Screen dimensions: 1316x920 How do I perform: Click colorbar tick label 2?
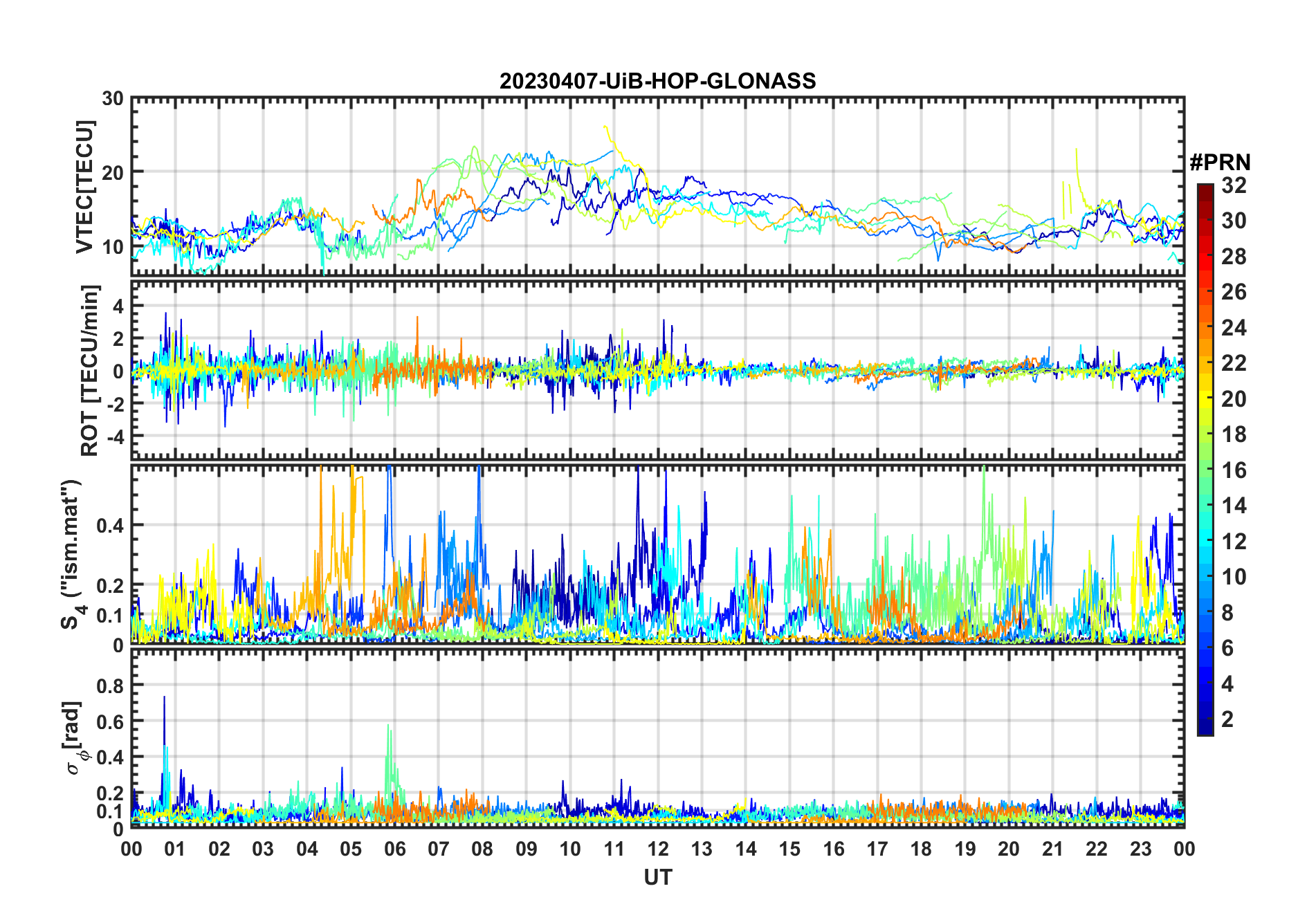[1227, 719]
